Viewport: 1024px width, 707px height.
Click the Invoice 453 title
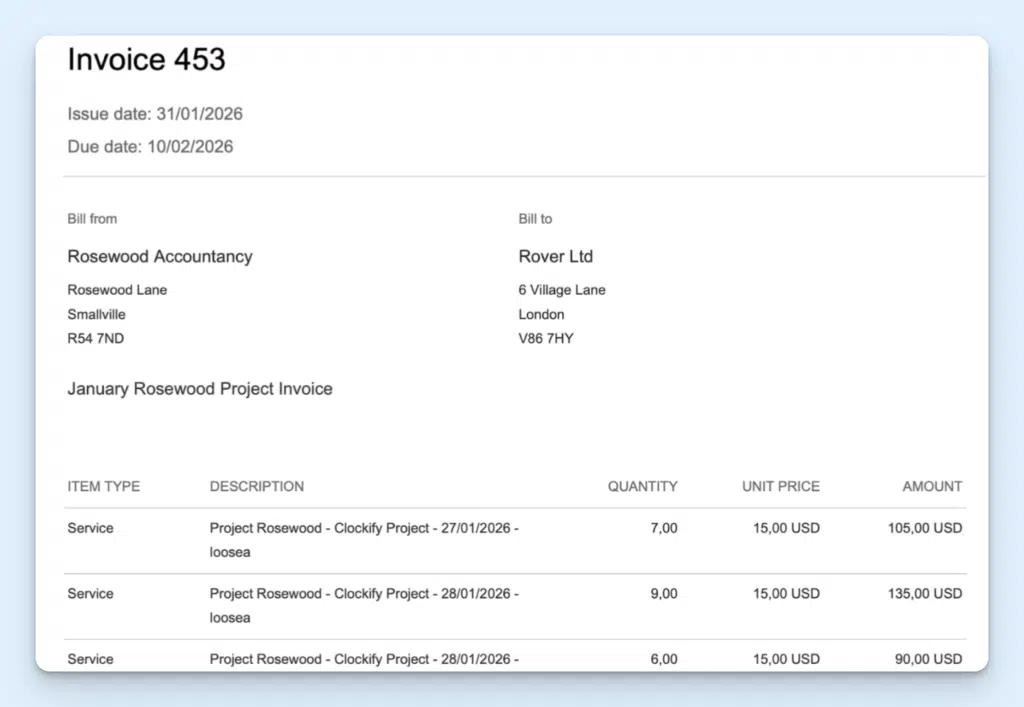146,60
